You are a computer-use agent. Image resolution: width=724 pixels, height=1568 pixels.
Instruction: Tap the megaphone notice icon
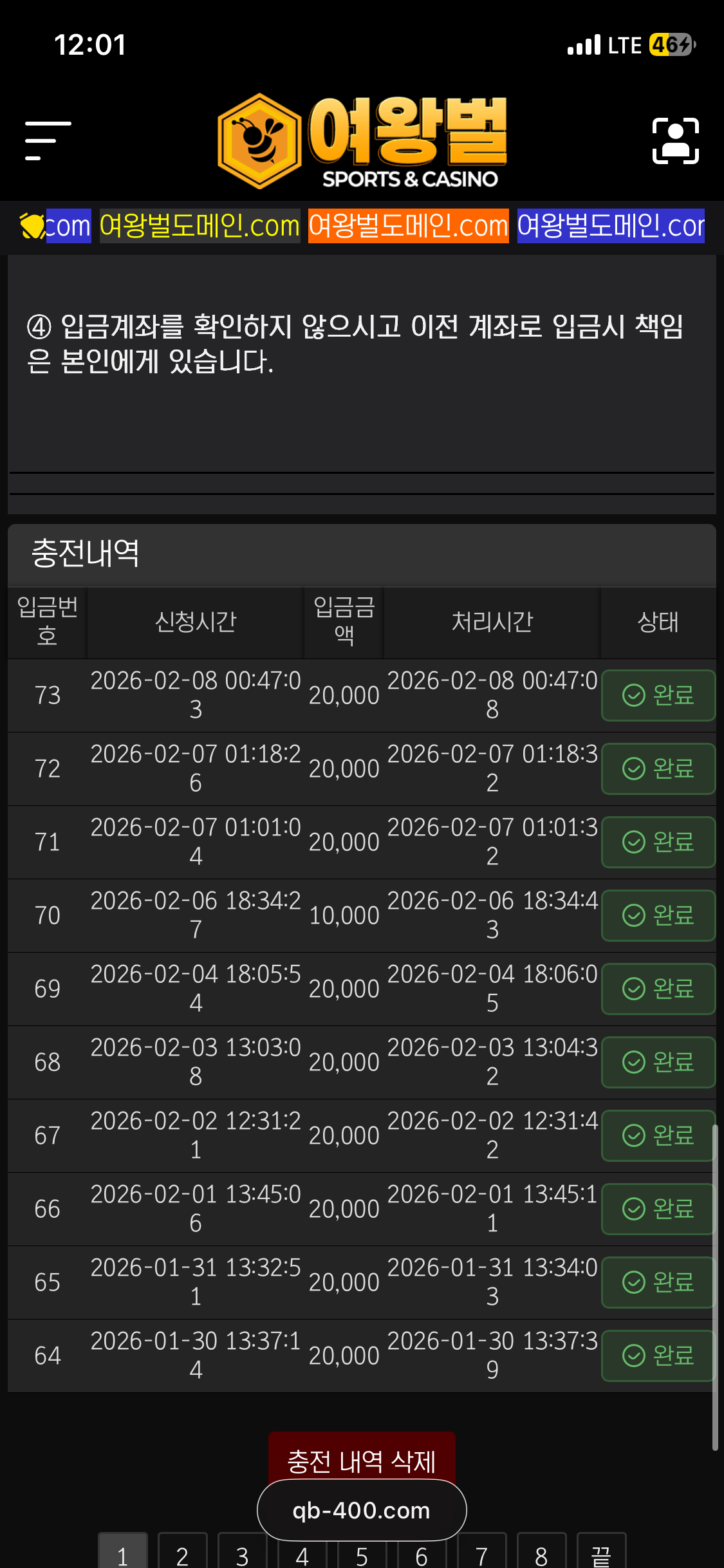pos(31,226)
